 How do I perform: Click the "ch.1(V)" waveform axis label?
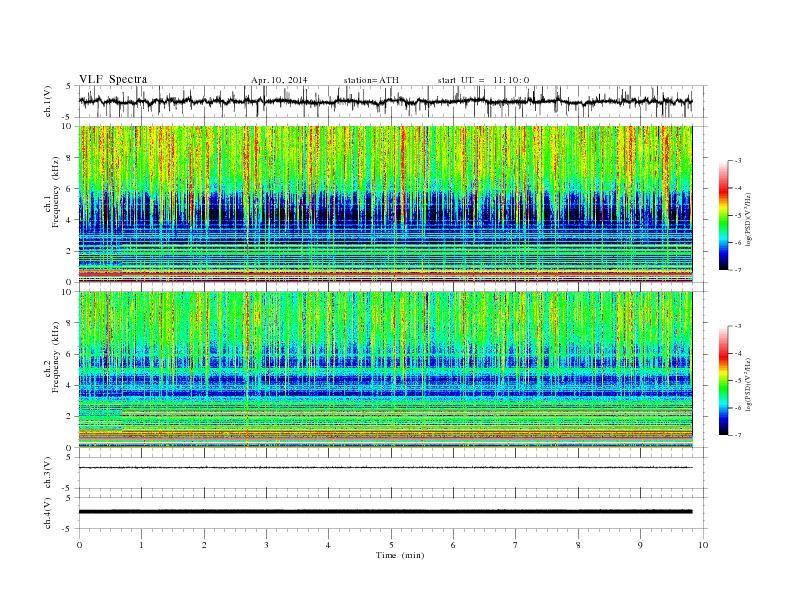pyautogui.click(x=48, y=101)
